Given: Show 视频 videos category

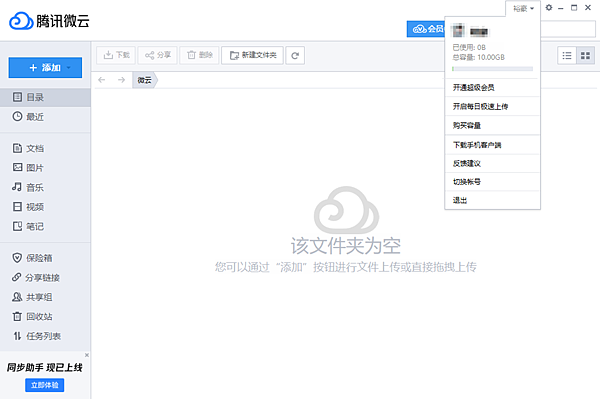Looking at the screenshot, I should (x=45, y=207).
